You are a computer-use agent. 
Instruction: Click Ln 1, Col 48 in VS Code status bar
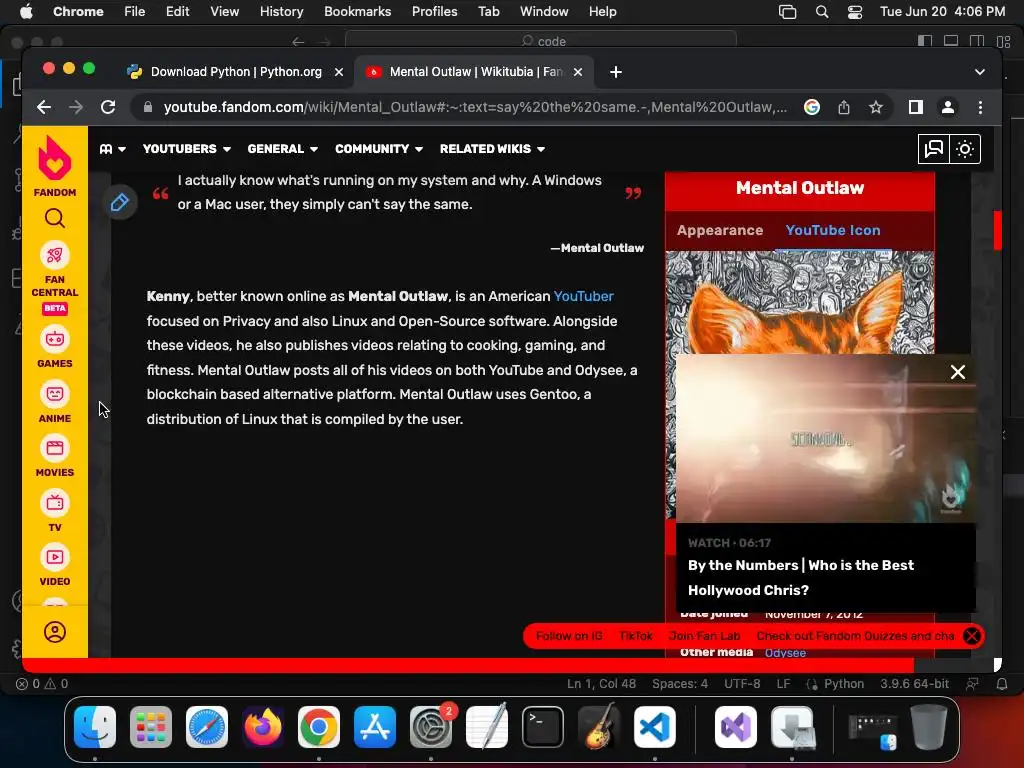(601, 684)
